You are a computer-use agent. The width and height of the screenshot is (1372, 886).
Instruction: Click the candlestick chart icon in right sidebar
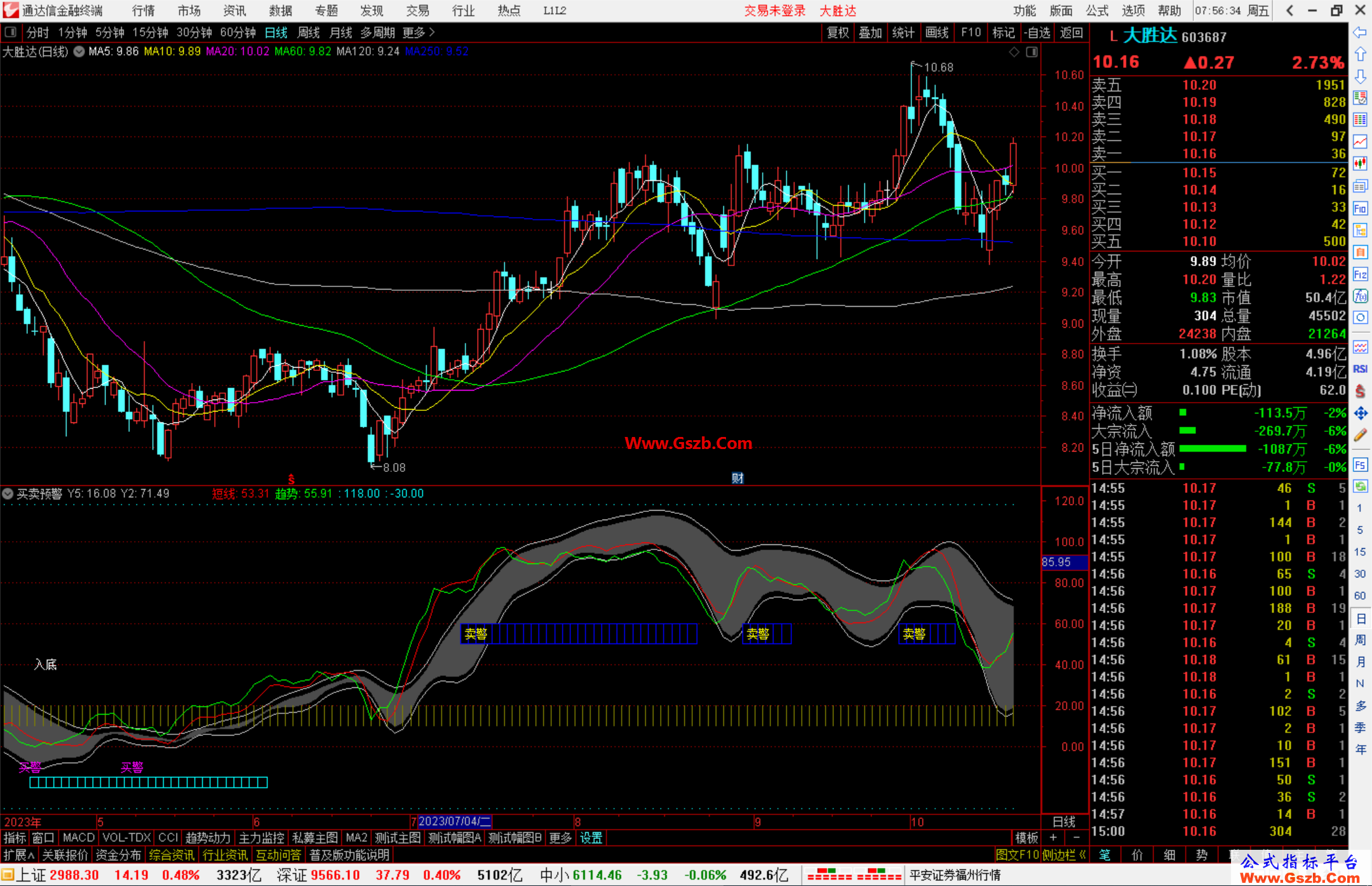click(1360, 163)
